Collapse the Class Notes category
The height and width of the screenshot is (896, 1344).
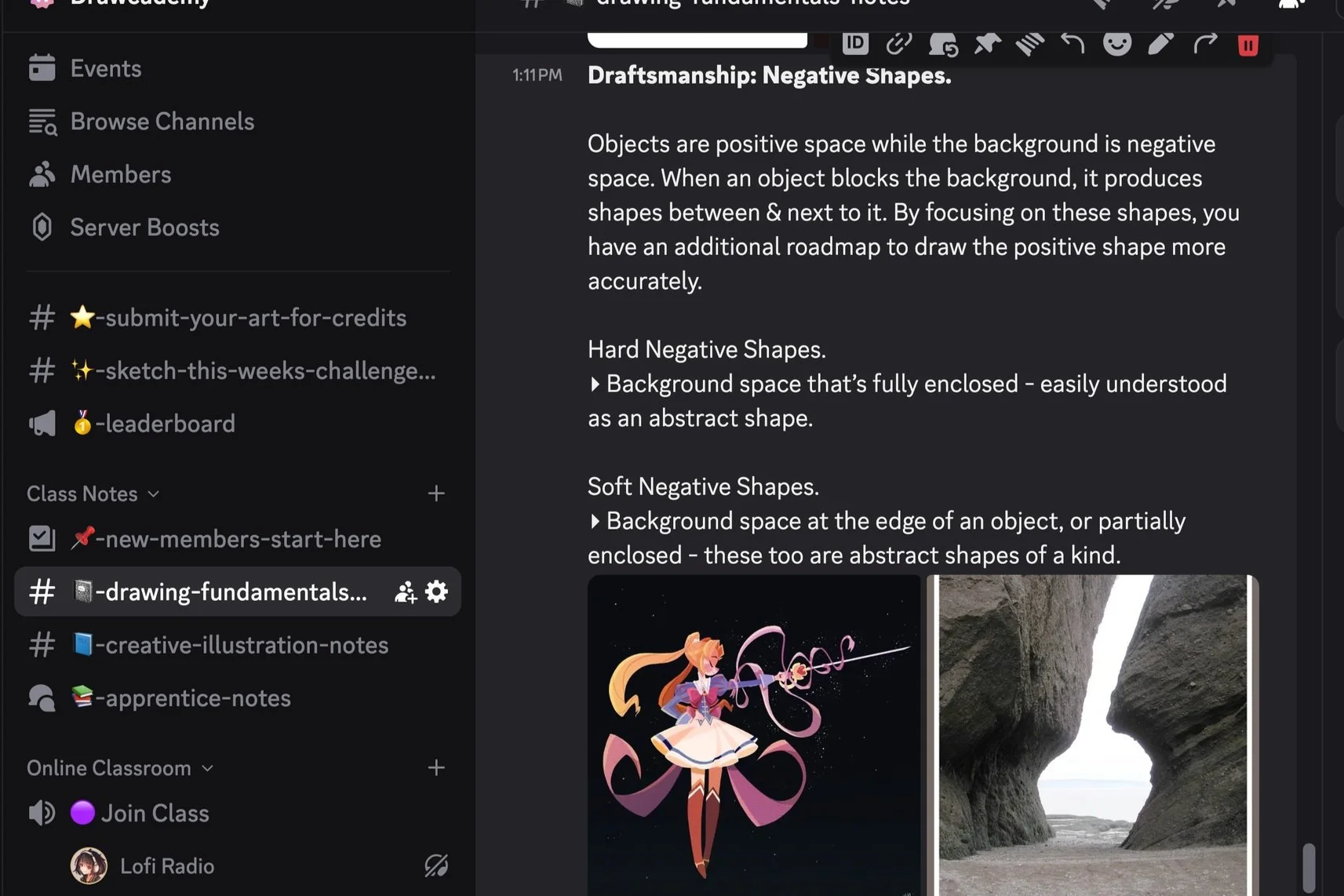point(93,494)
